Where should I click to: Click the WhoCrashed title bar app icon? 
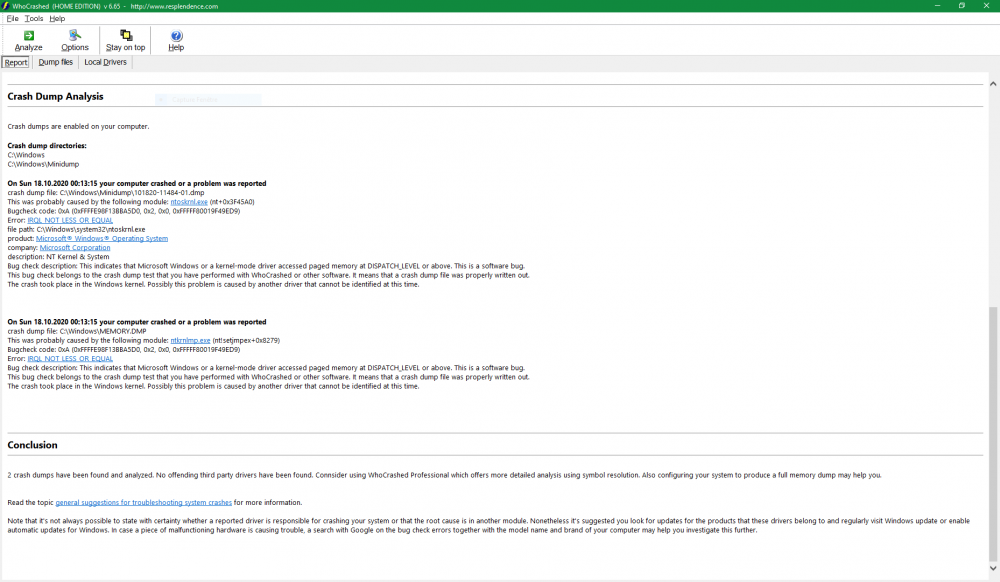(x=5, y=6)
